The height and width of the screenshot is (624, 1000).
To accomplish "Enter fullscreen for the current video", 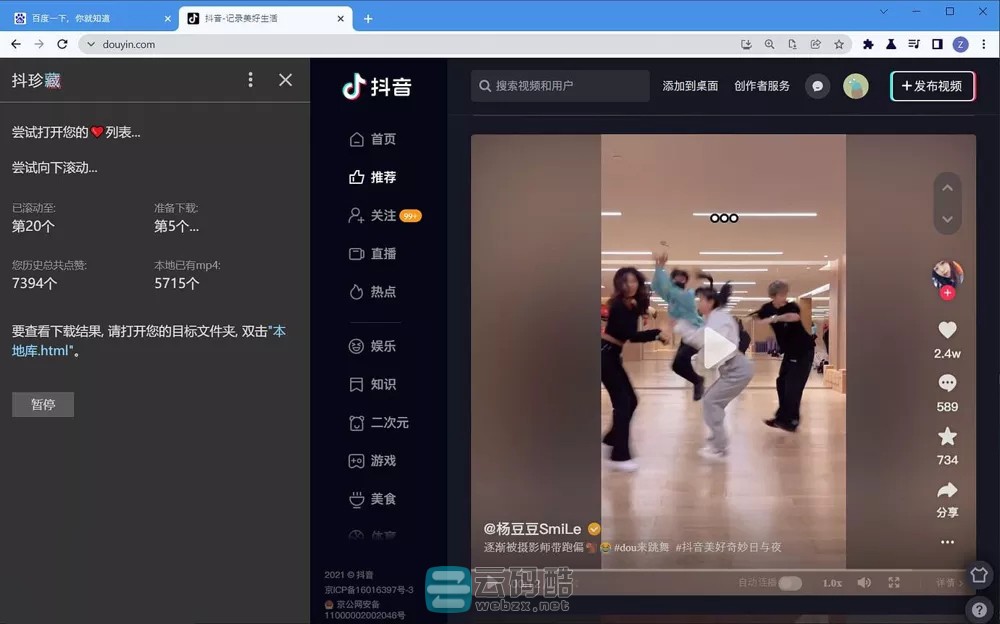I will tap(893, 581).
